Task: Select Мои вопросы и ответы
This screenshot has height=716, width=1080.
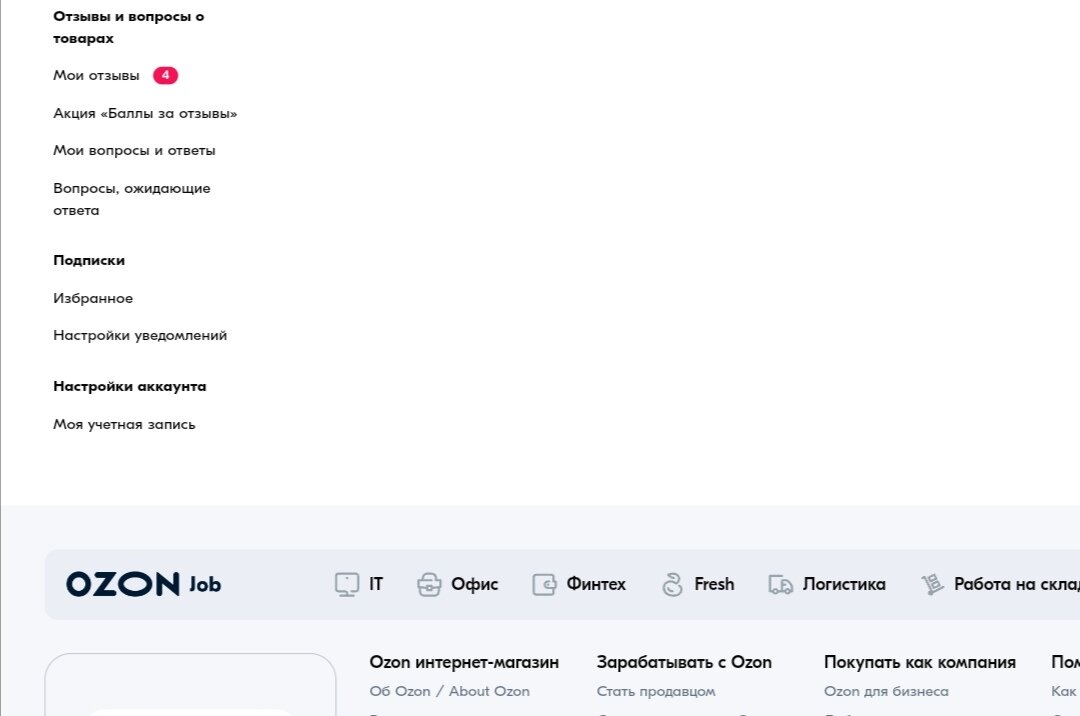Action: click(134, 150)
